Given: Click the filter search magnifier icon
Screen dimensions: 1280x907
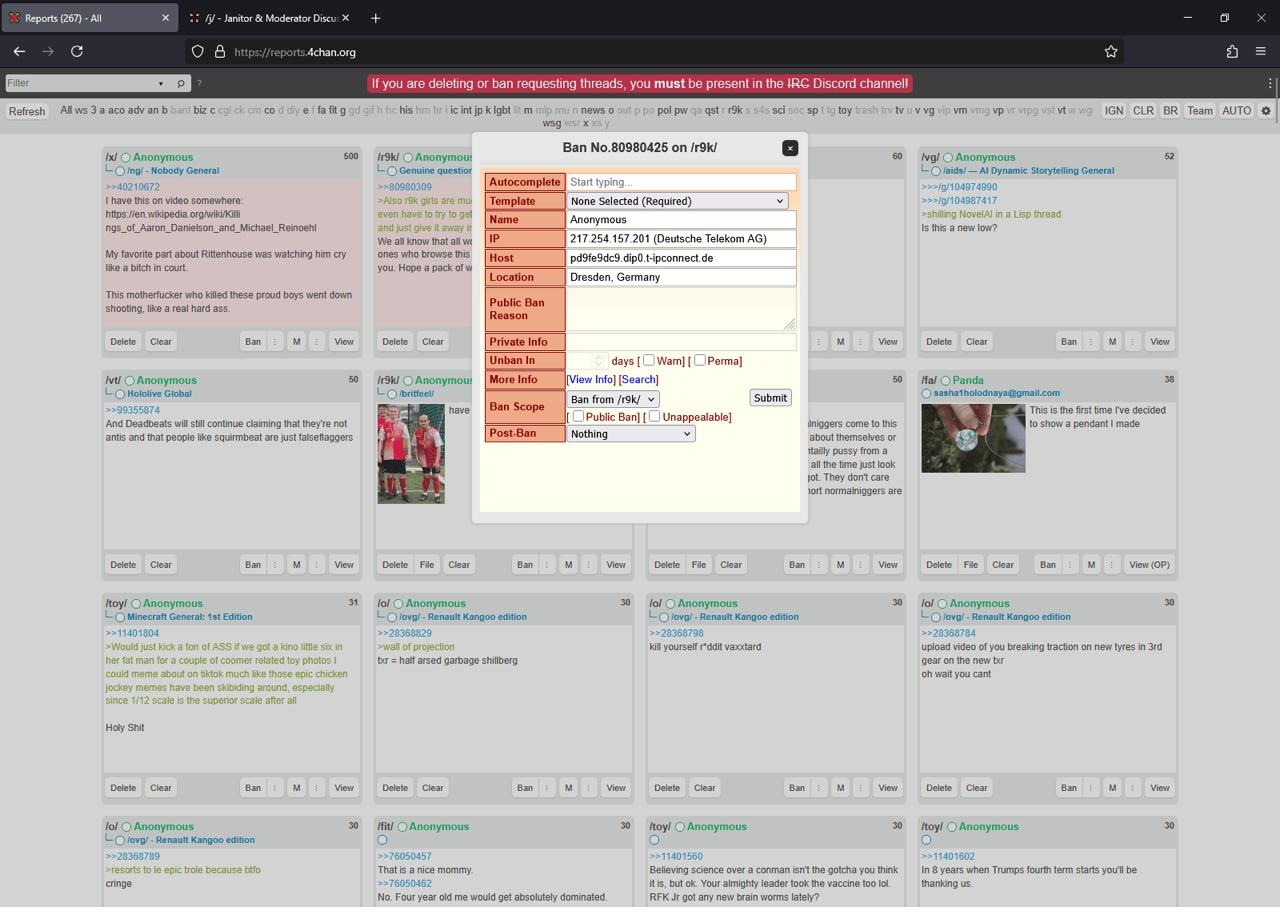Looking at the screenshot, I should pyautogui.click(x=181, y=83).
